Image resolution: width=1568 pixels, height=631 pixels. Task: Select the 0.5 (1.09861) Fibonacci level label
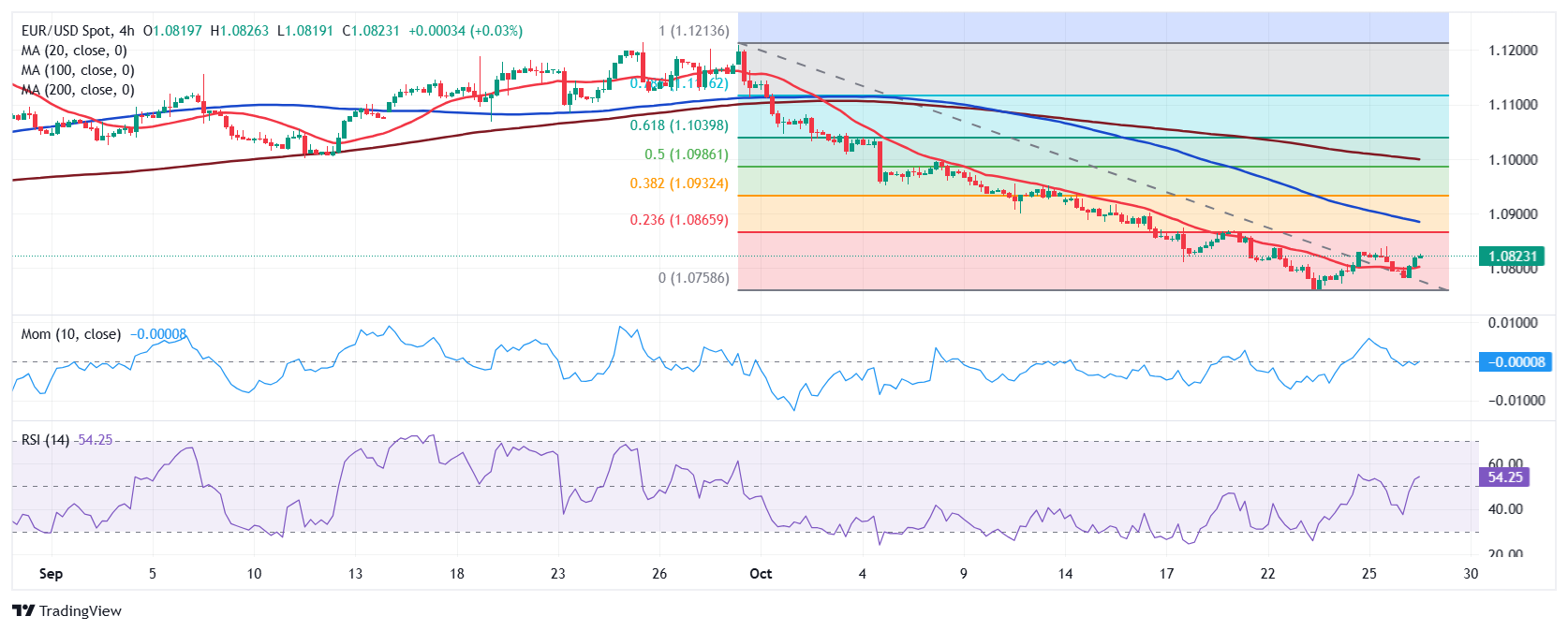point(686,154)
